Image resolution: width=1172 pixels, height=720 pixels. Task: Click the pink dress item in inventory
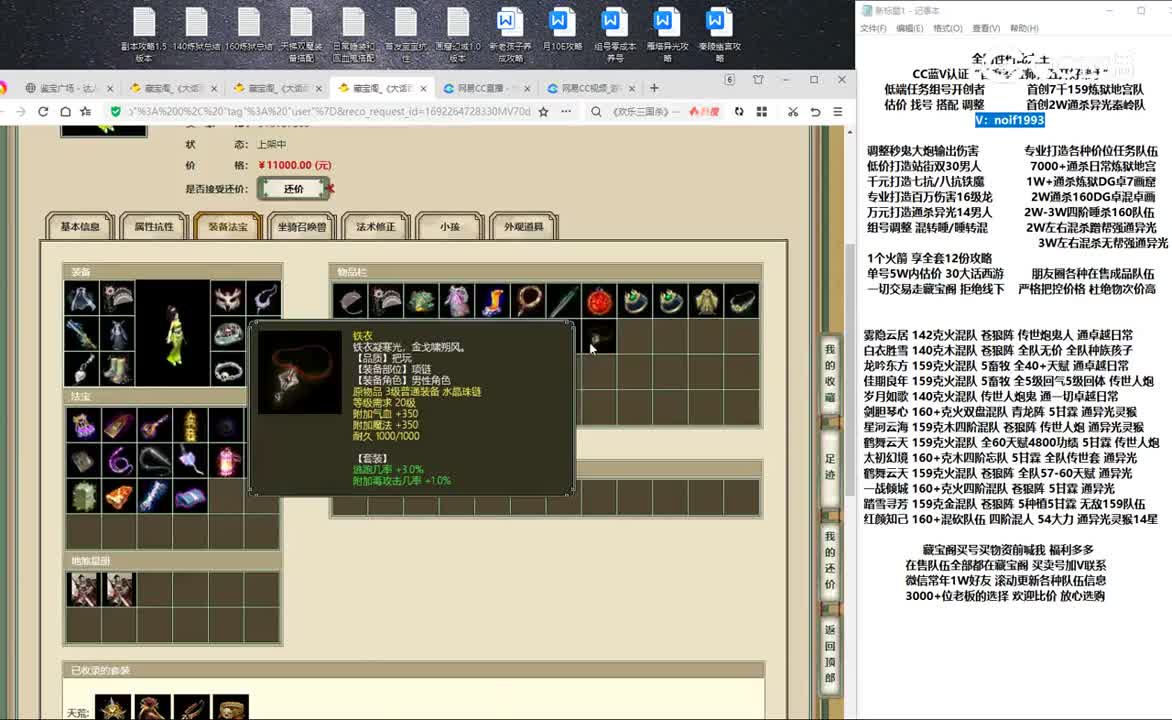point(457,301)
